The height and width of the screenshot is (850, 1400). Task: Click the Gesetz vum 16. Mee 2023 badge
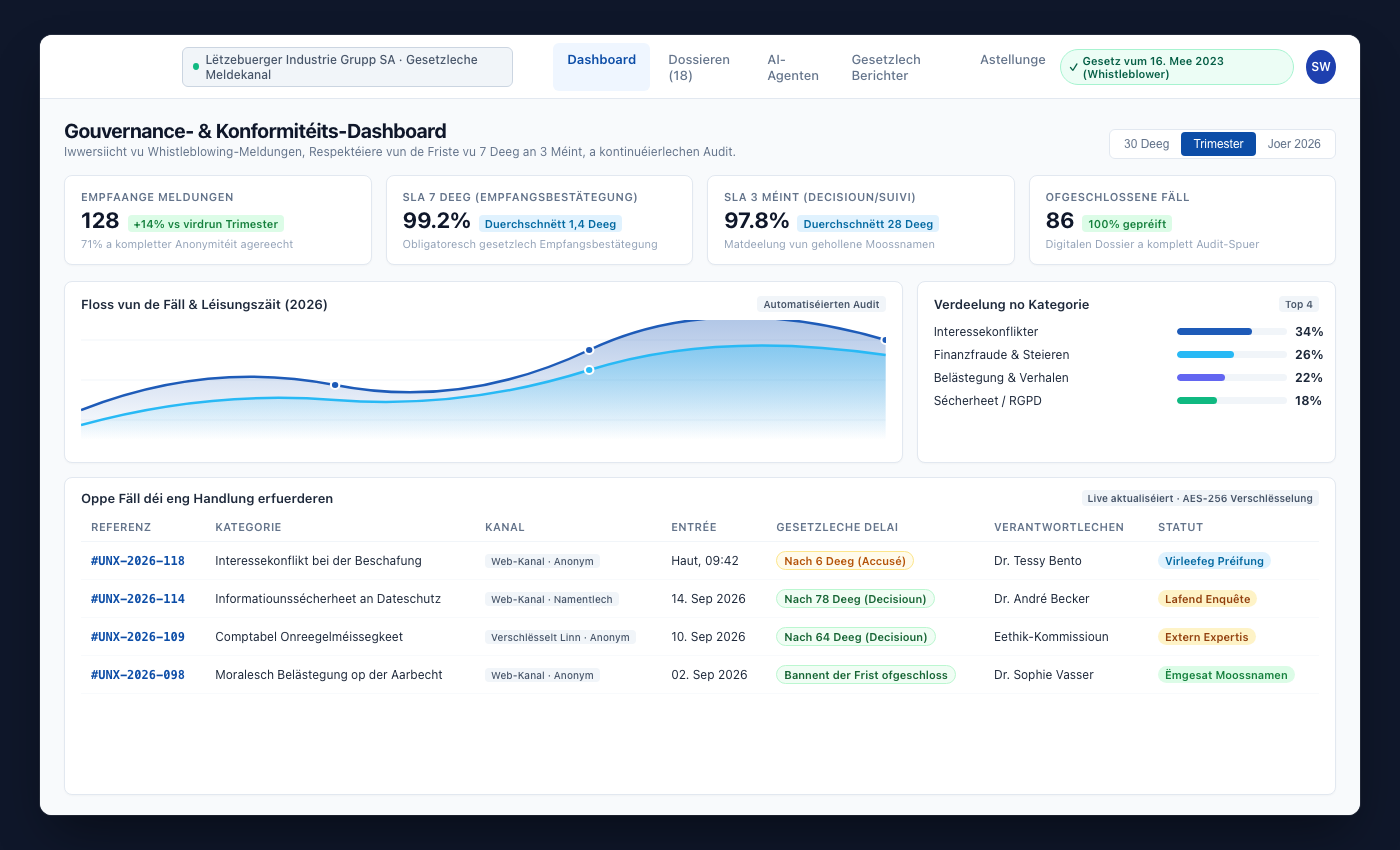[1177, 67]
